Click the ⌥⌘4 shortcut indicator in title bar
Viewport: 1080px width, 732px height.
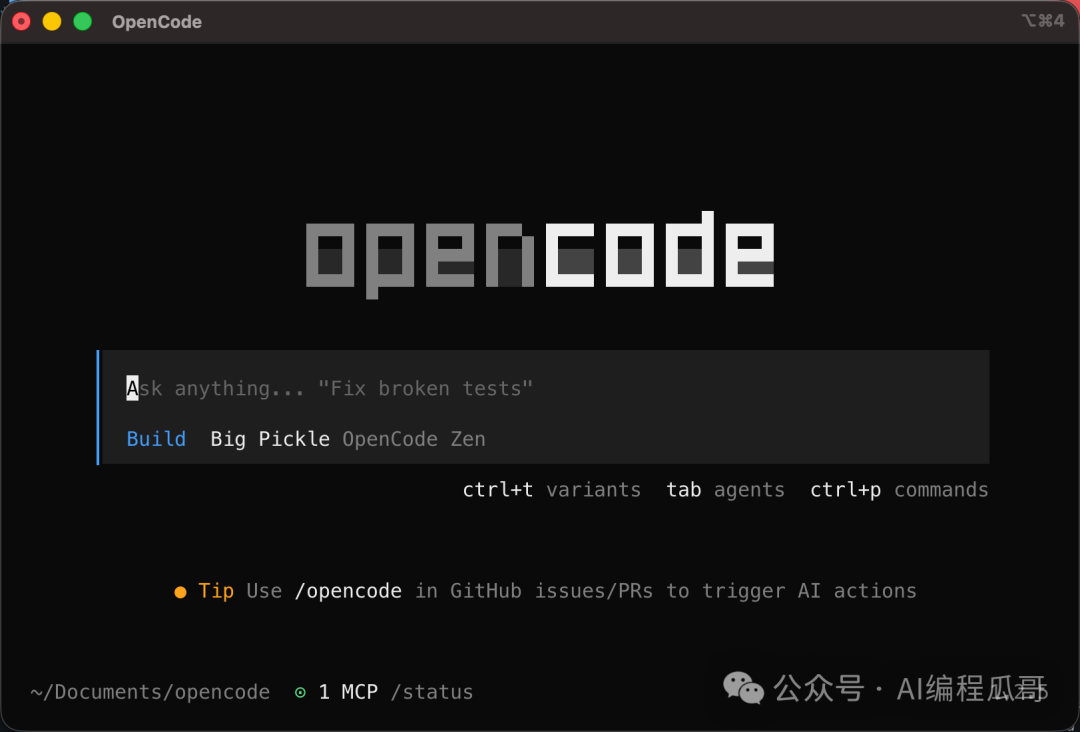point(1043,21)
